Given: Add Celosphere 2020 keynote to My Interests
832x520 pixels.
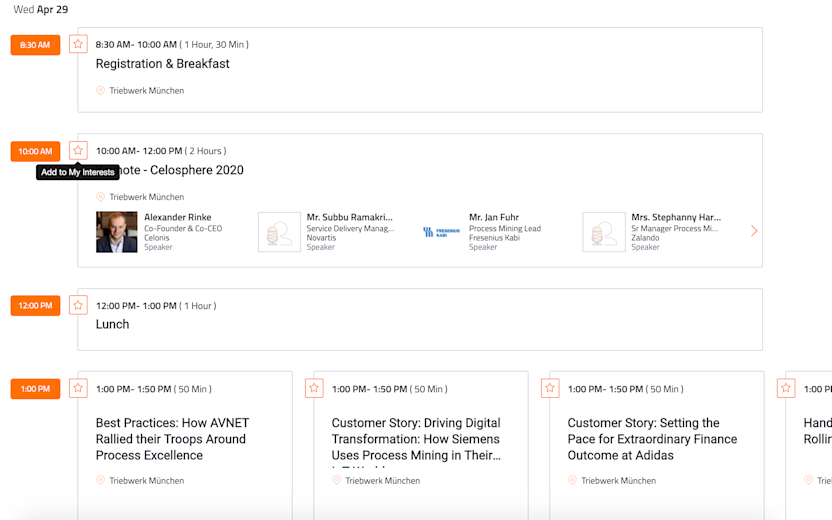Looking at the screenshot, I should pyautogui.click(x=78, y=151).
